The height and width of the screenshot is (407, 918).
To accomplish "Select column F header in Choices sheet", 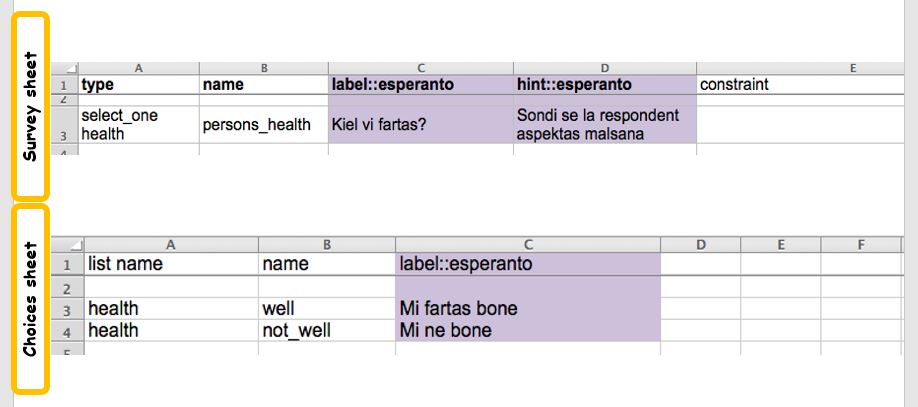I will click(860, 244).
